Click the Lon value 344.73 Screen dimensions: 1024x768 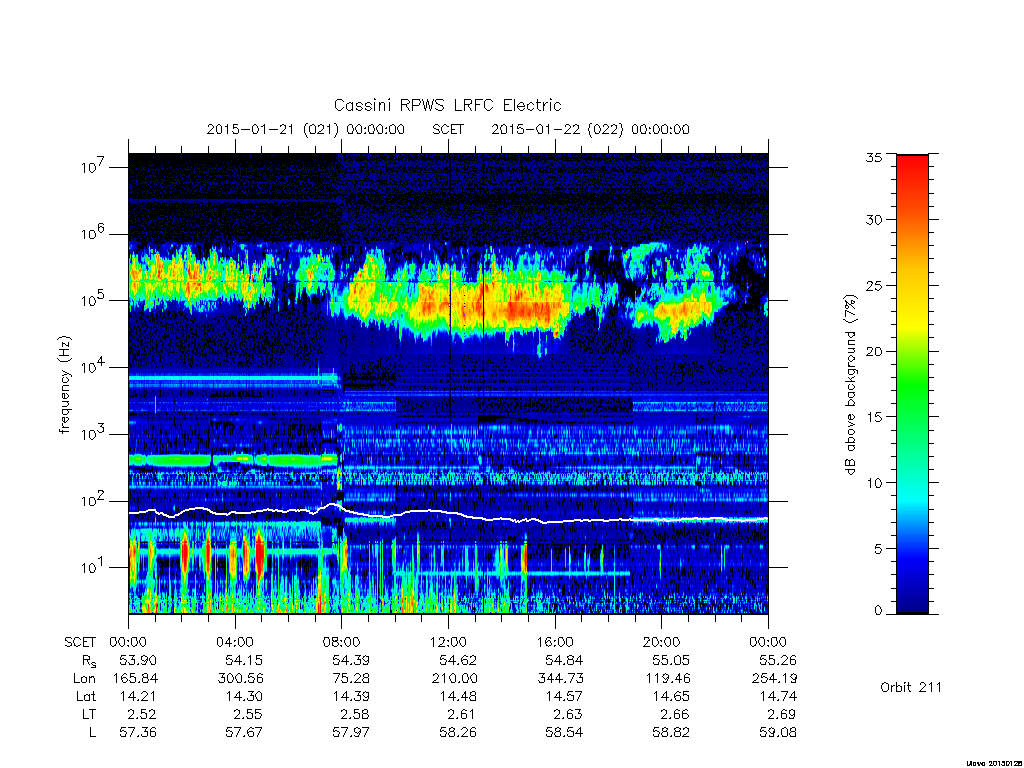tap(560, 679)
